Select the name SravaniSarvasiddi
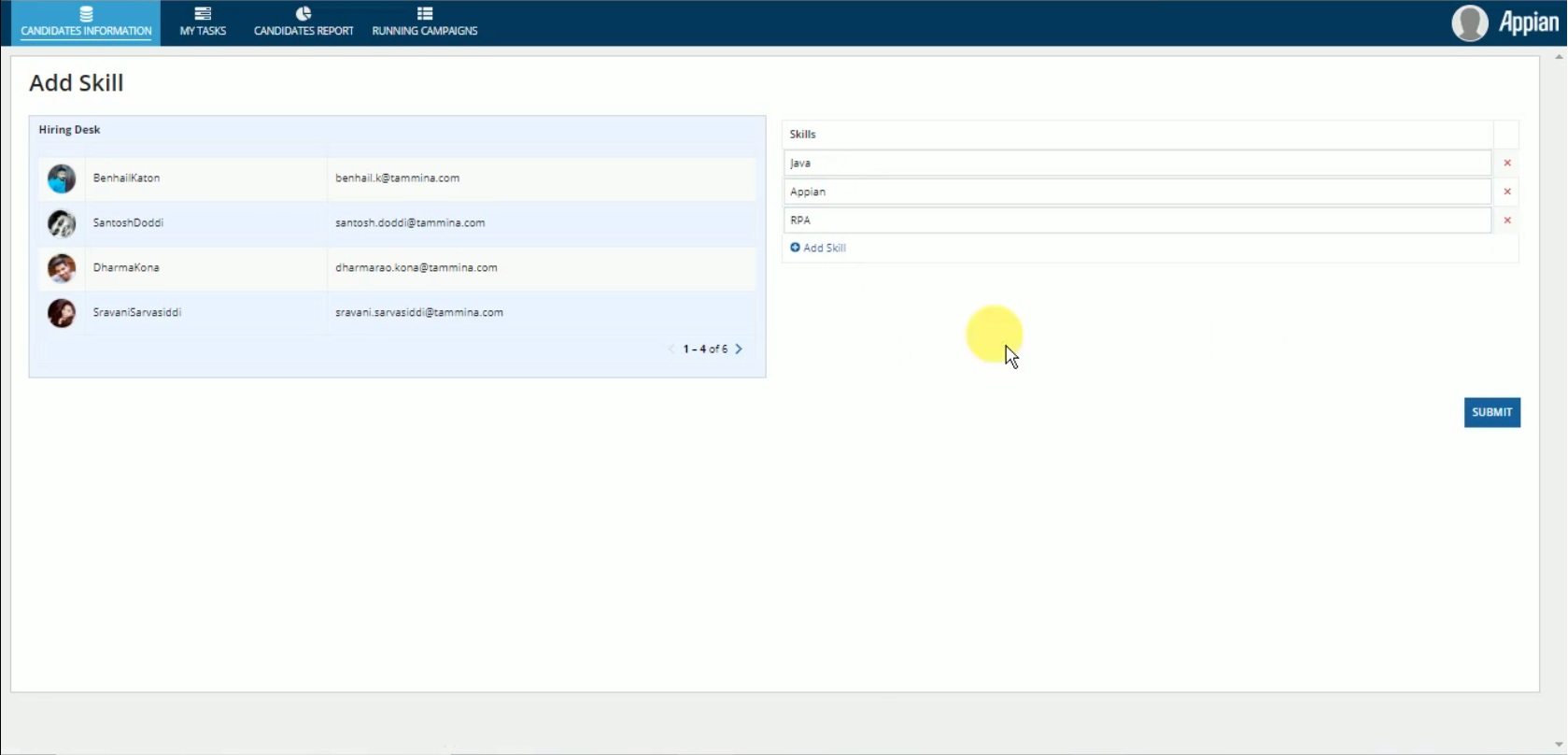 click(137, 312)
